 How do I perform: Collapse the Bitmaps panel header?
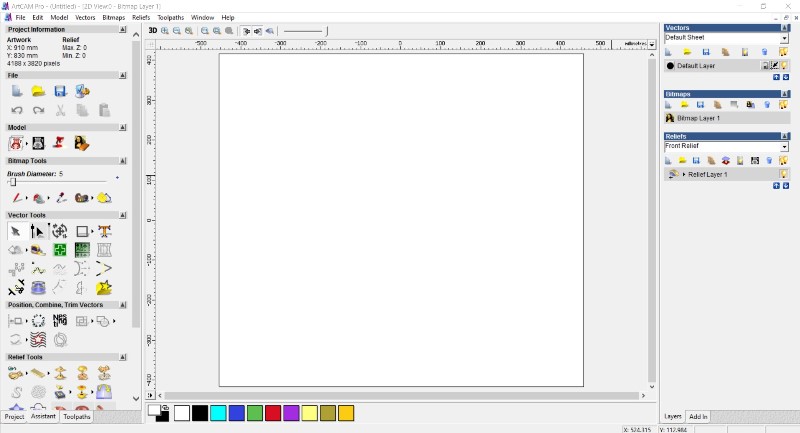click(785, 94)
